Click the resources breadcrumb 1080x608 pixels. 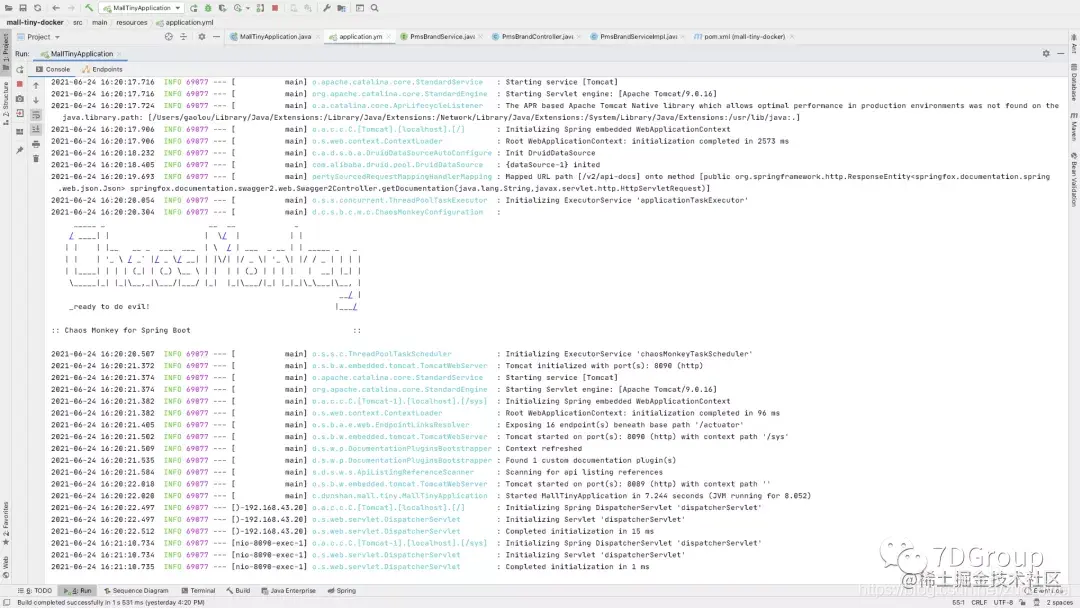(x=132, y=23)
